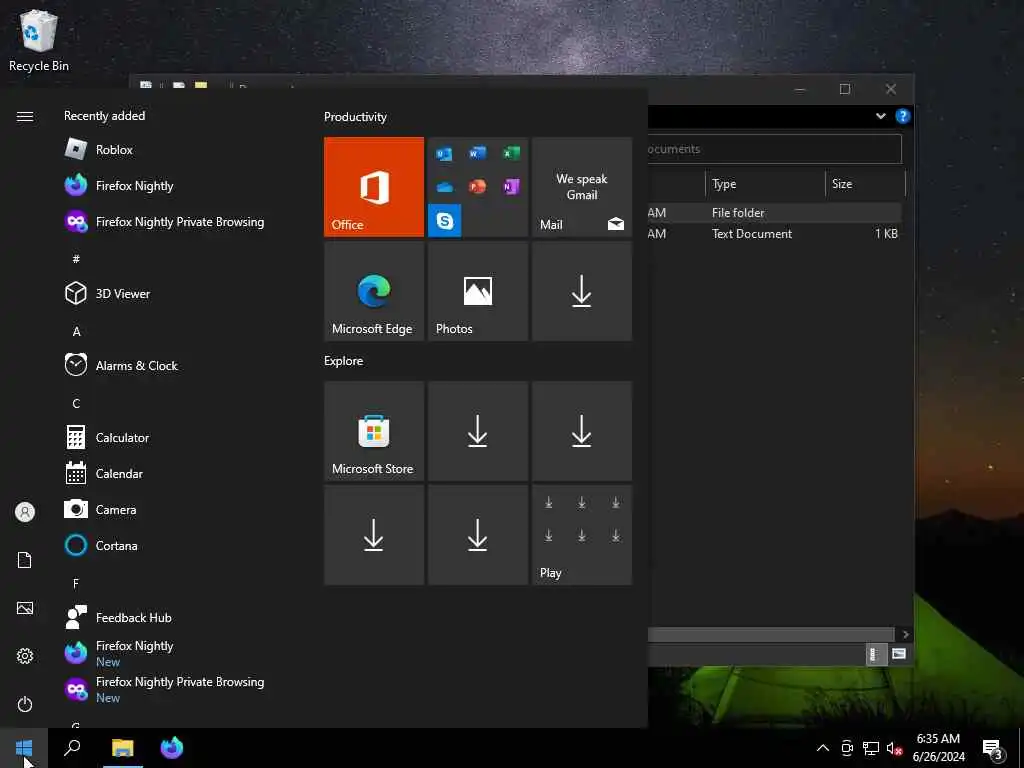Select the Text Document row in Explorer
The image size is (1024, 768).
point(775,233)
